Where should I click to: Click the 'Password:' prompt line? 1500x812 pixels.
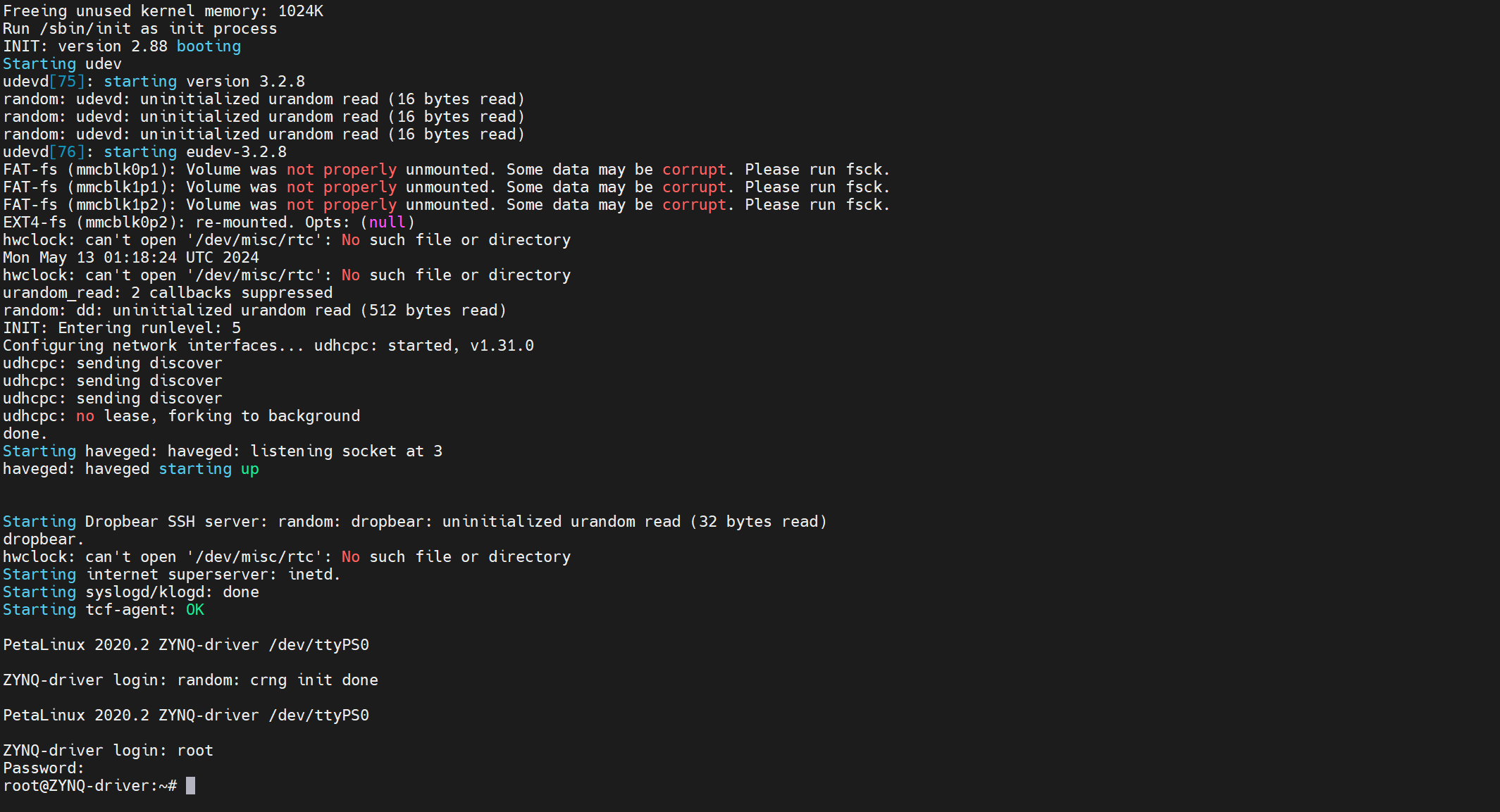click(x=44, y=768)
